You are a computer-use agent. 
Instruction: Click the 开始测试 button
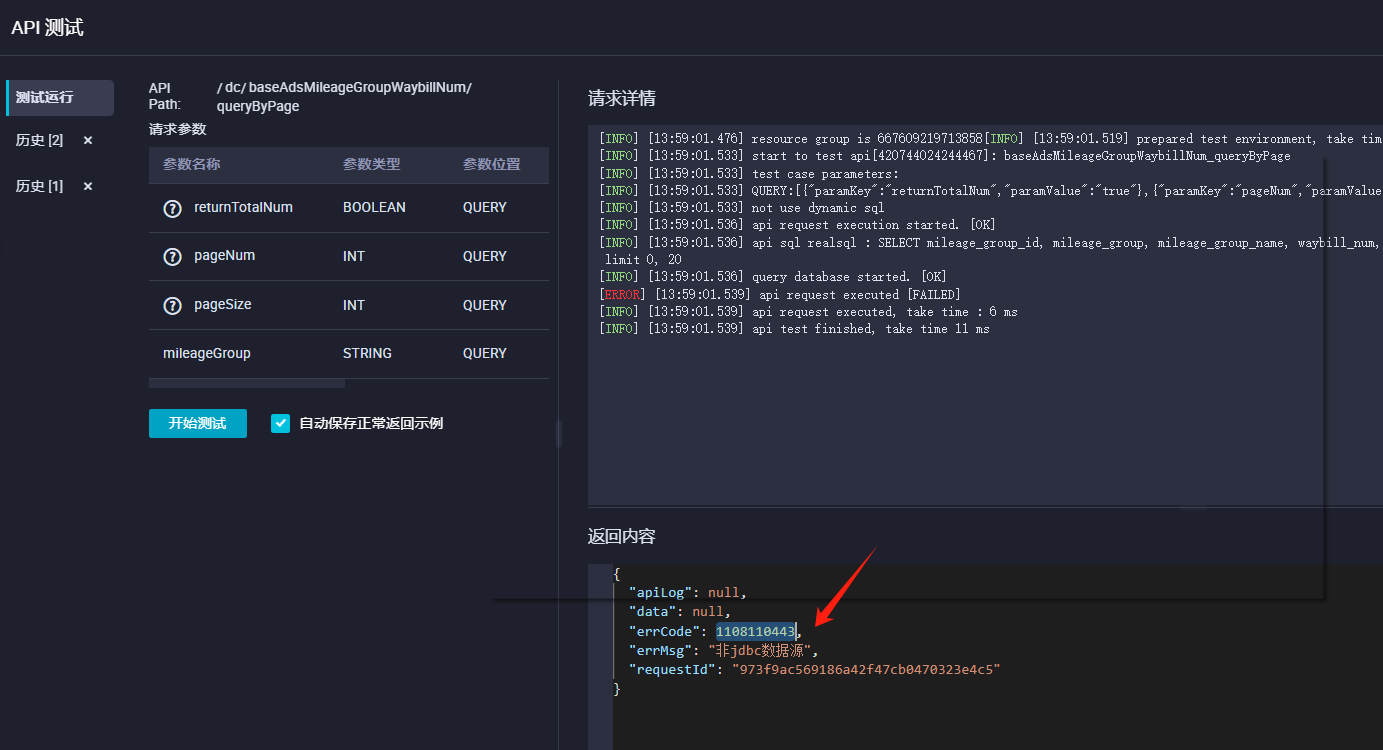[198, 423]
